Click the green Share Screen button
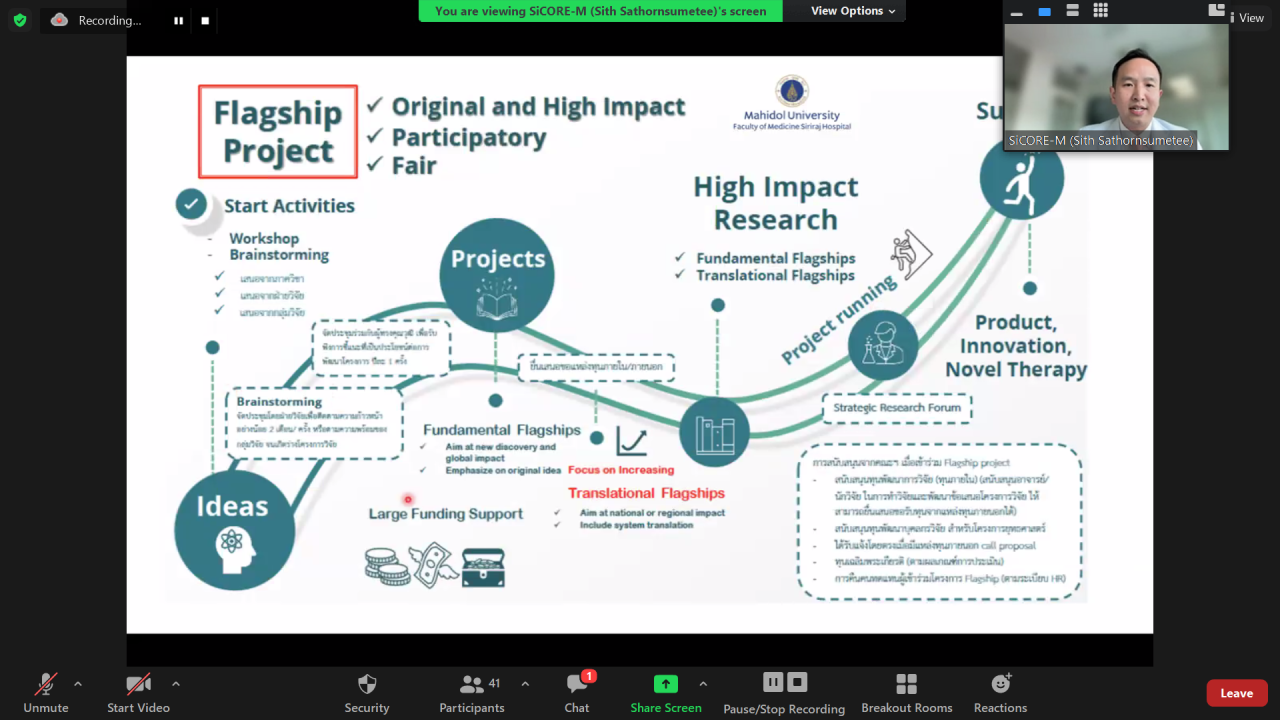The width and height of the screenshot is (1280, 720). (665, 692)
